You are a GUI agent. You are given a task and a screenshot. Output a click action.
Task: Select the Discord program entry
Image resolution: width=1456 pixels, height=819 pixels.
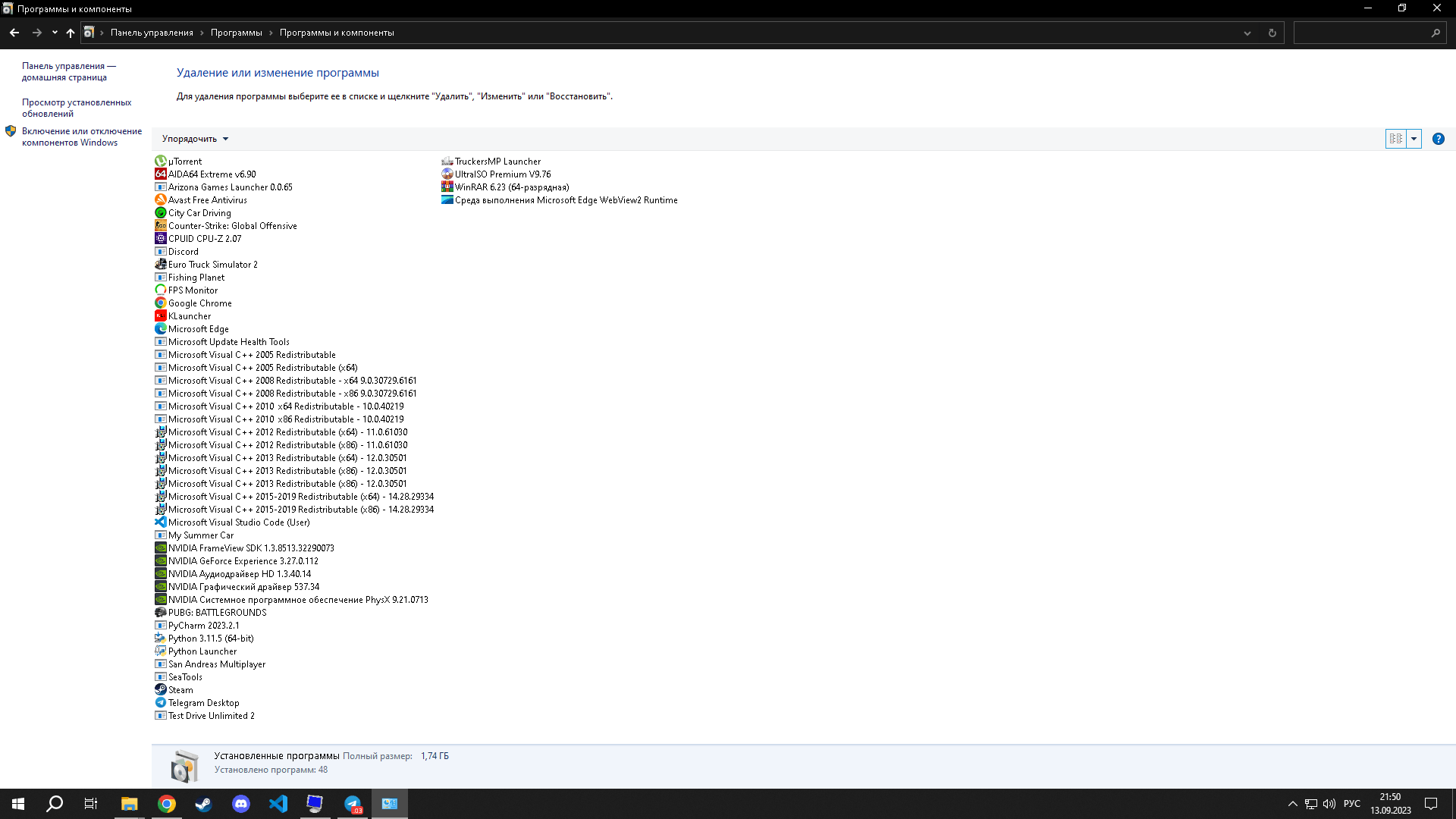click(x=177, y=252)
